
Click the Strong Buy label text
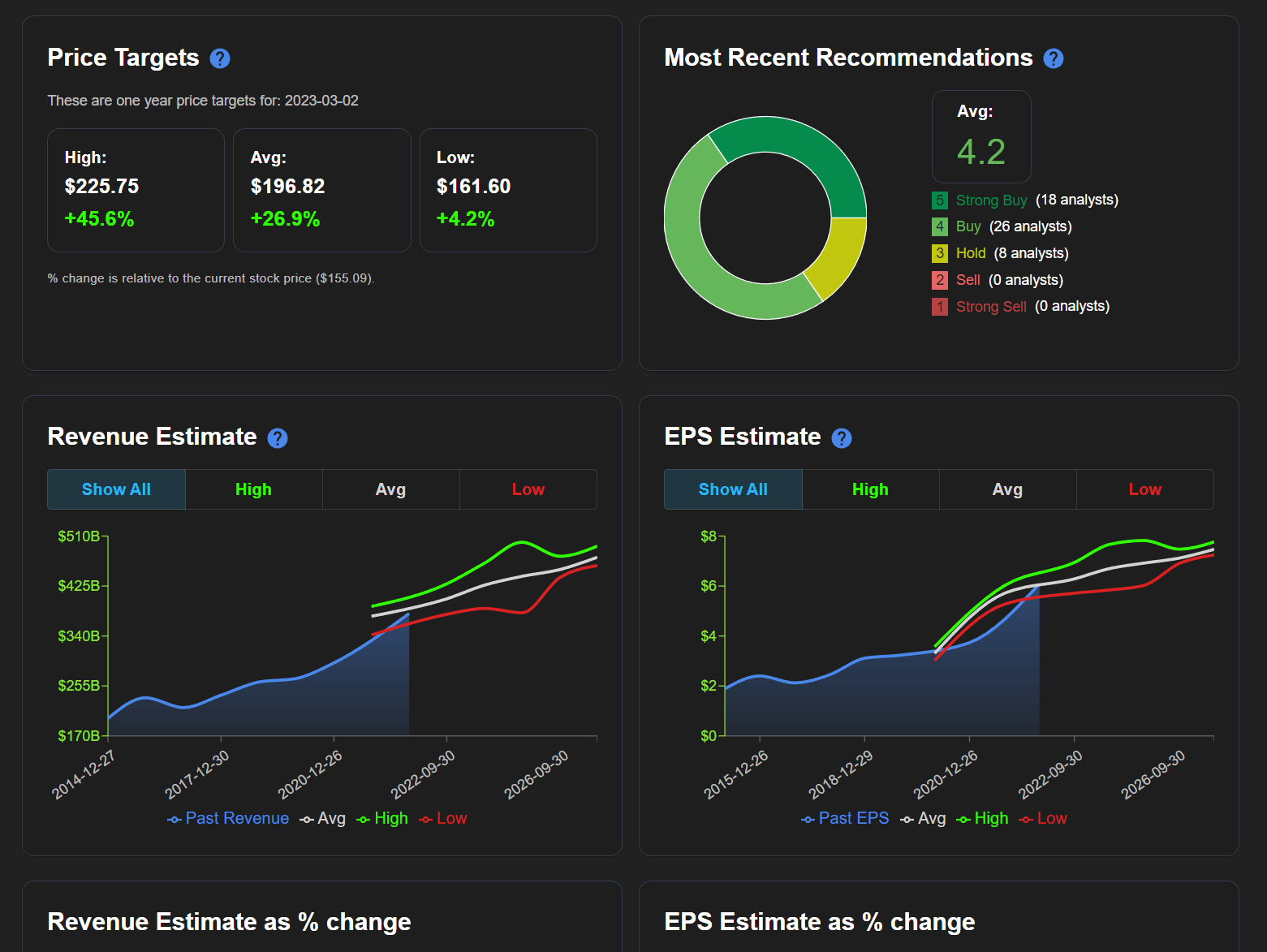click(x=991, y=200)
